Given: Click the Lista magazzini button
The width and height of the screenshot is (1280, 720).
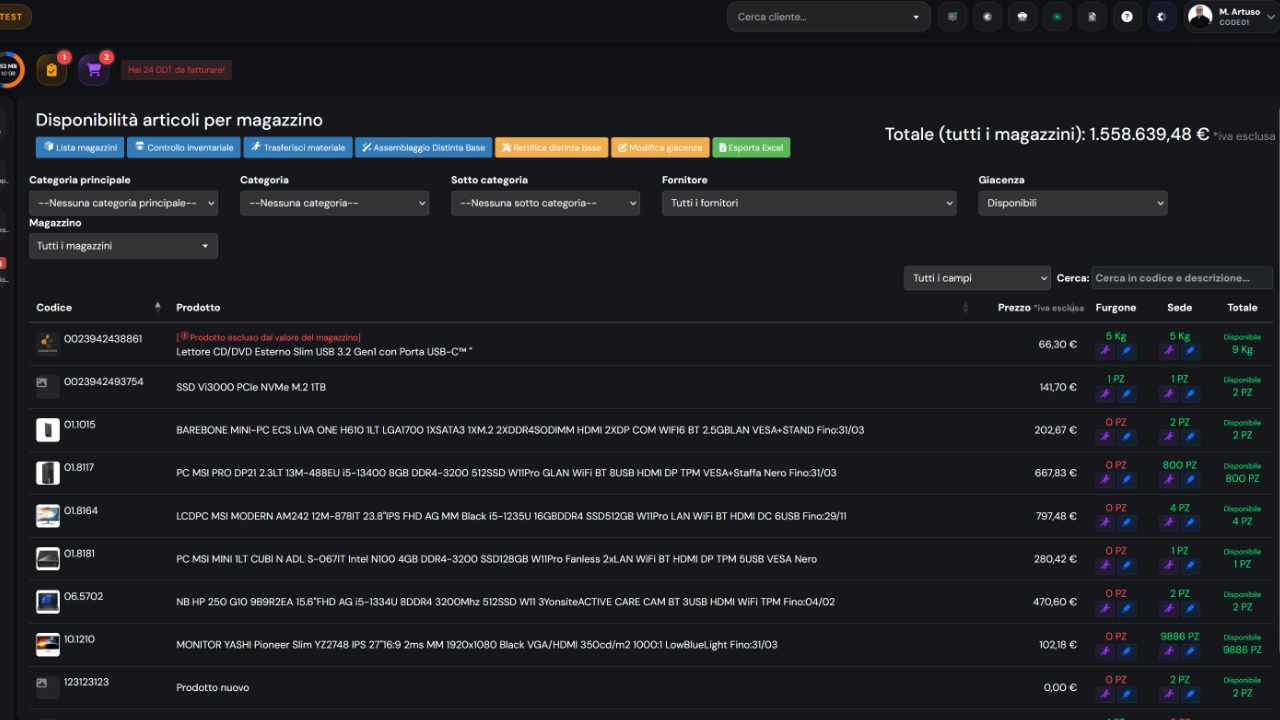Looking at the screenshot, I should pyautogui.click(x=80, y=147).
